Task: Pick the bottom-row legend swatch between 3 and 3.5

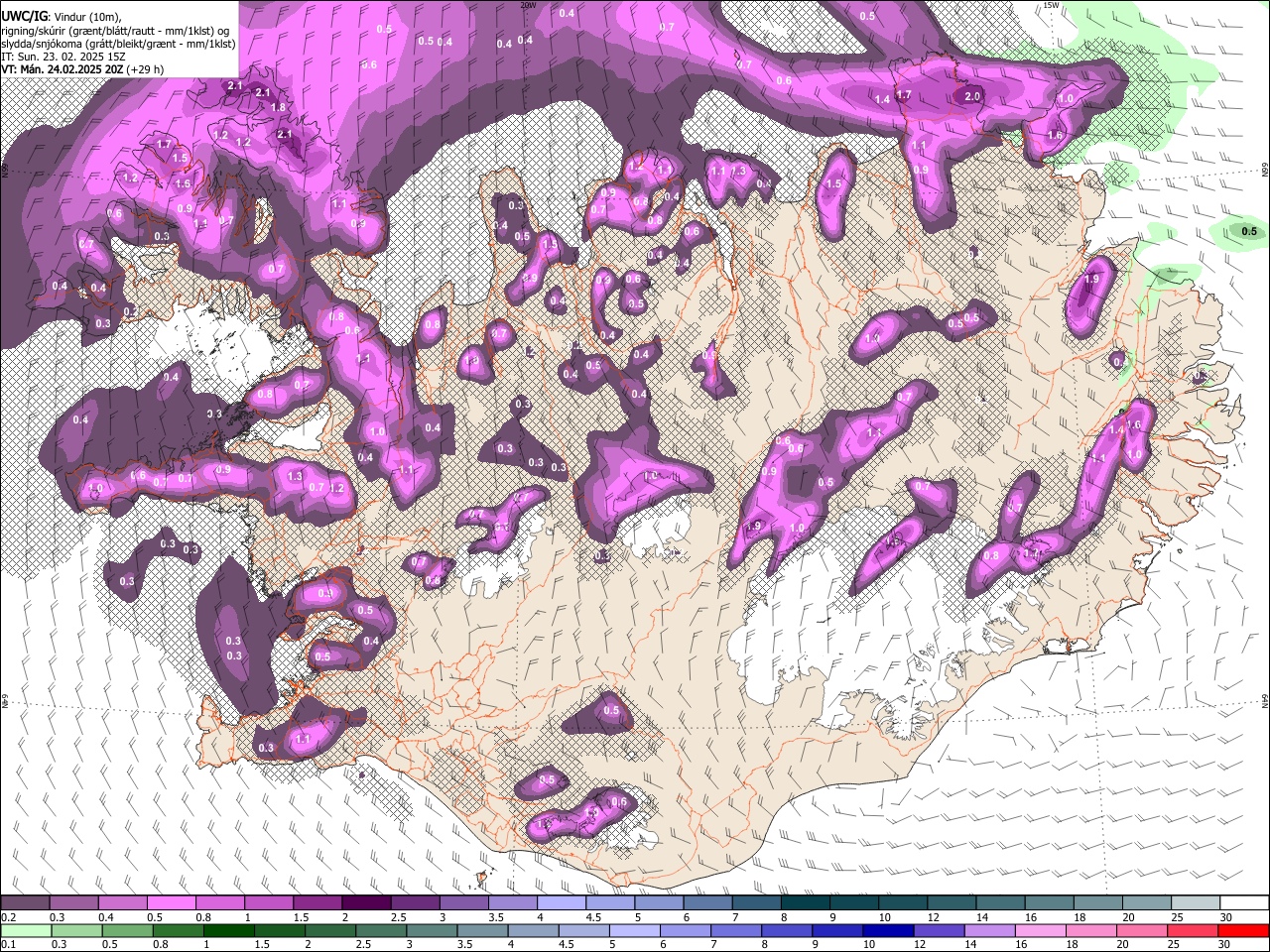Action: click(432, 930)
